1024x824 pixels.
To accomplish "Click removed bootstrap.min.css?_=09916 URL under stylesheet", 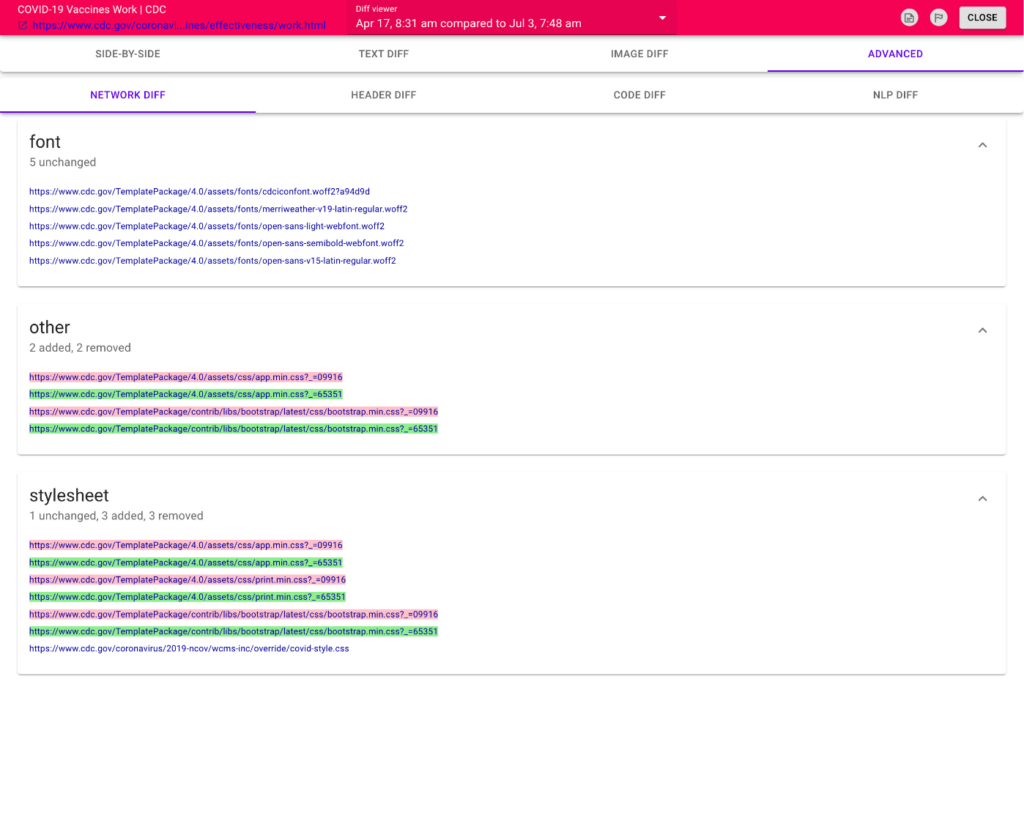I will click(233, 614).
